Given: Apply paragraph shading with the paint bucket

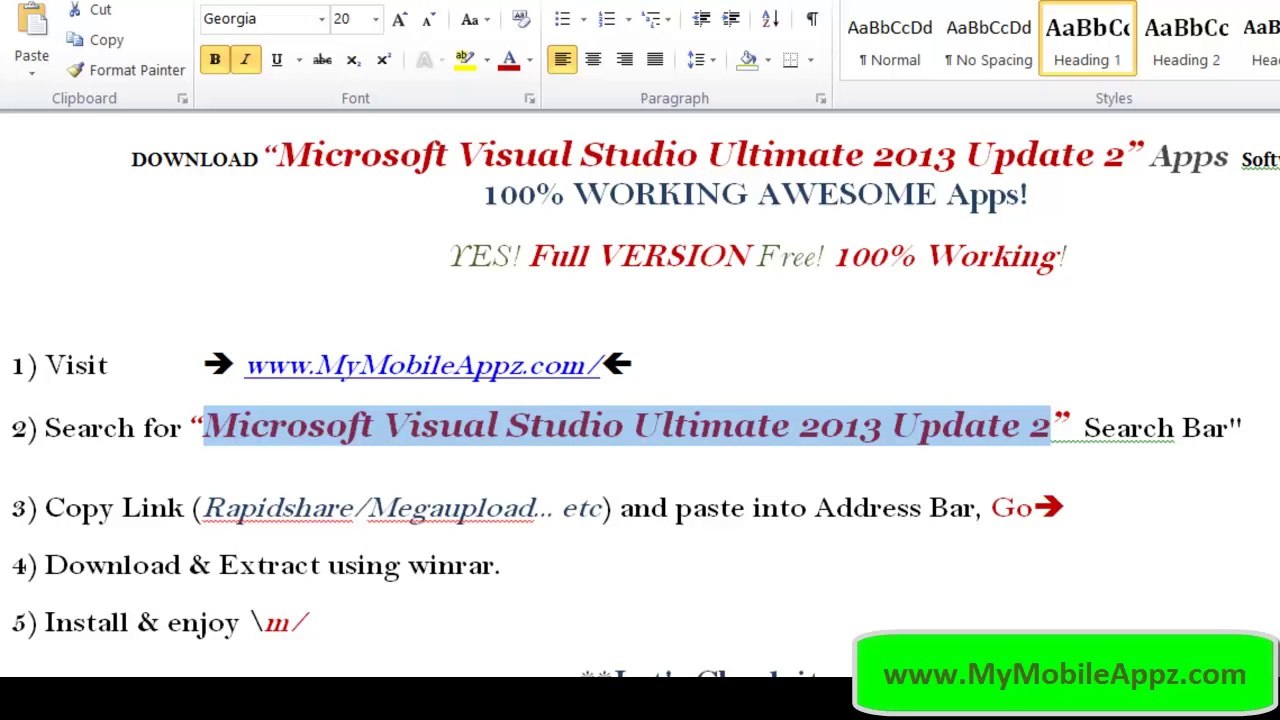Looking at the screenshot, I should (x=747, y=60).
